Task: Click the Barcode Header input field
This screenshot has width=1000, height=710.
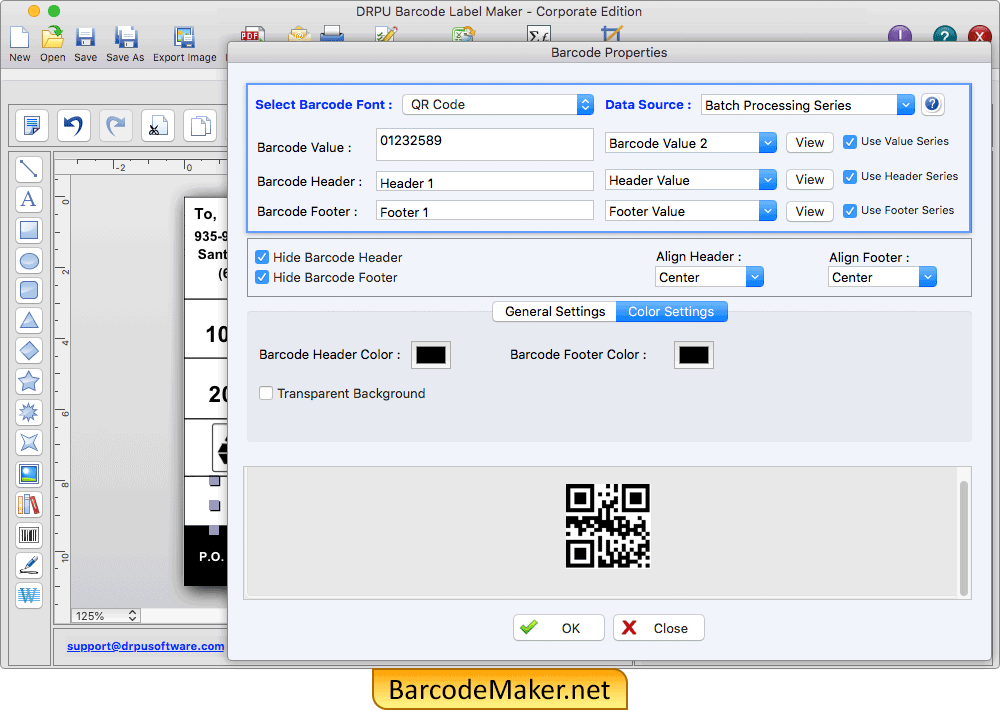Action: pos(485,181)
